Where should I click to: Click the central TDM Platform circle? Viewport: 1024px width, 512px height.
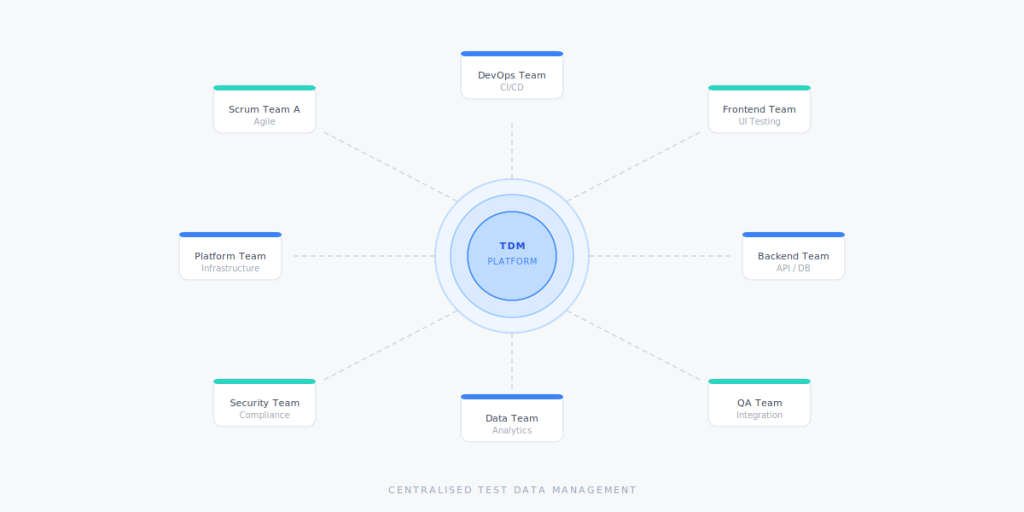pos(512,256)
